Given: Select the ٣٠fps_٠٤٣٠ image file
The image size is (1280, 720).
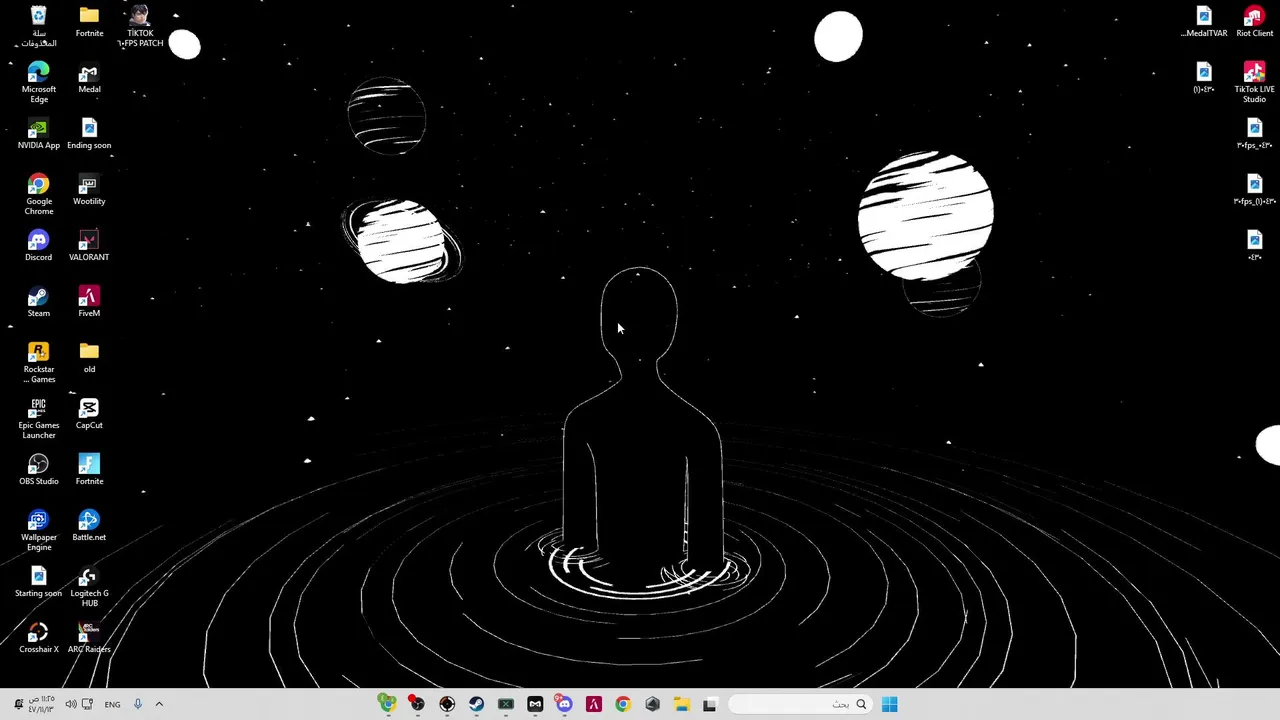Looking at the screenshot, I should [1254, 134].
